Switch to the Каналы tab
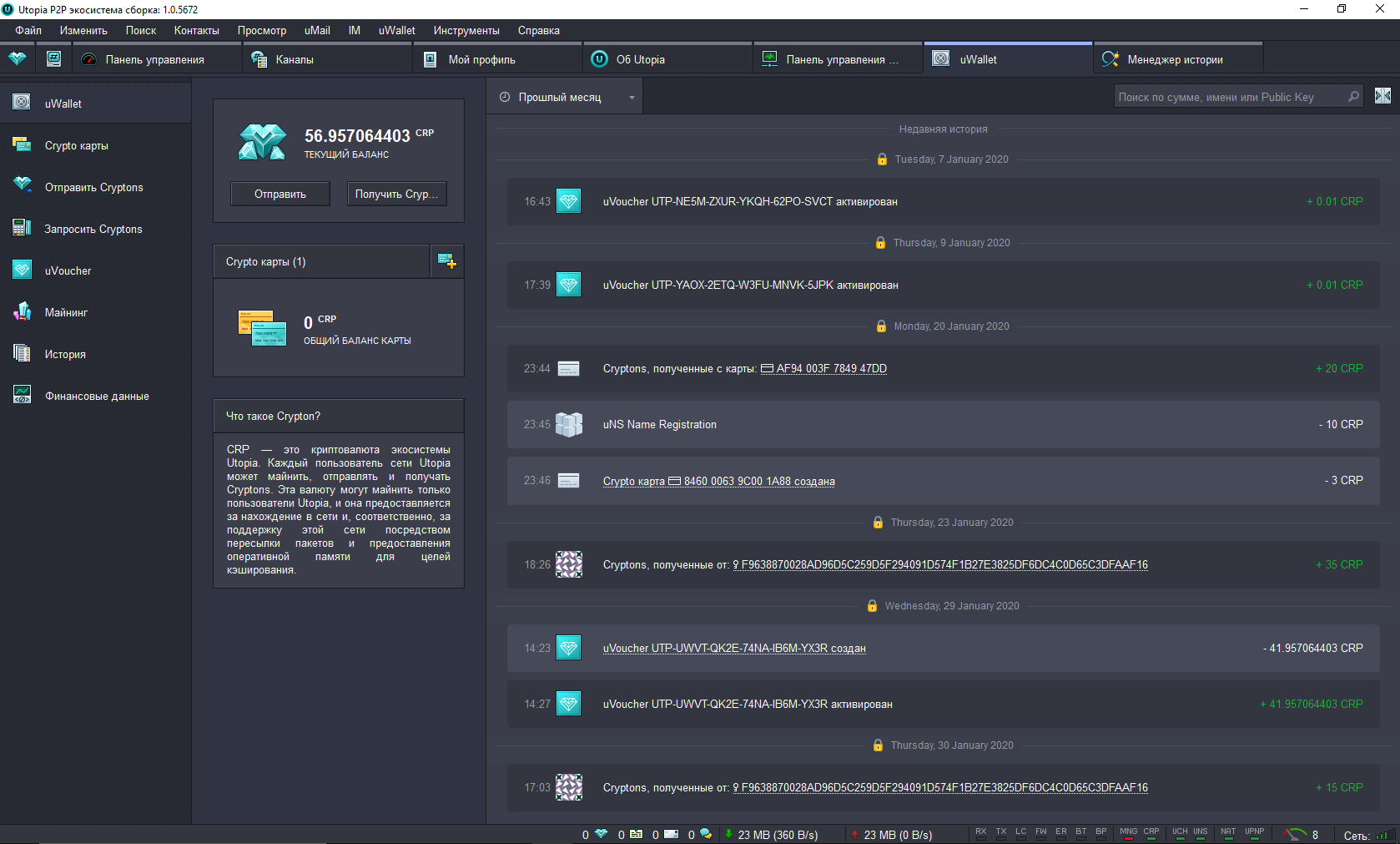This screenshot has height=844, width=1400. coord(327,59)
